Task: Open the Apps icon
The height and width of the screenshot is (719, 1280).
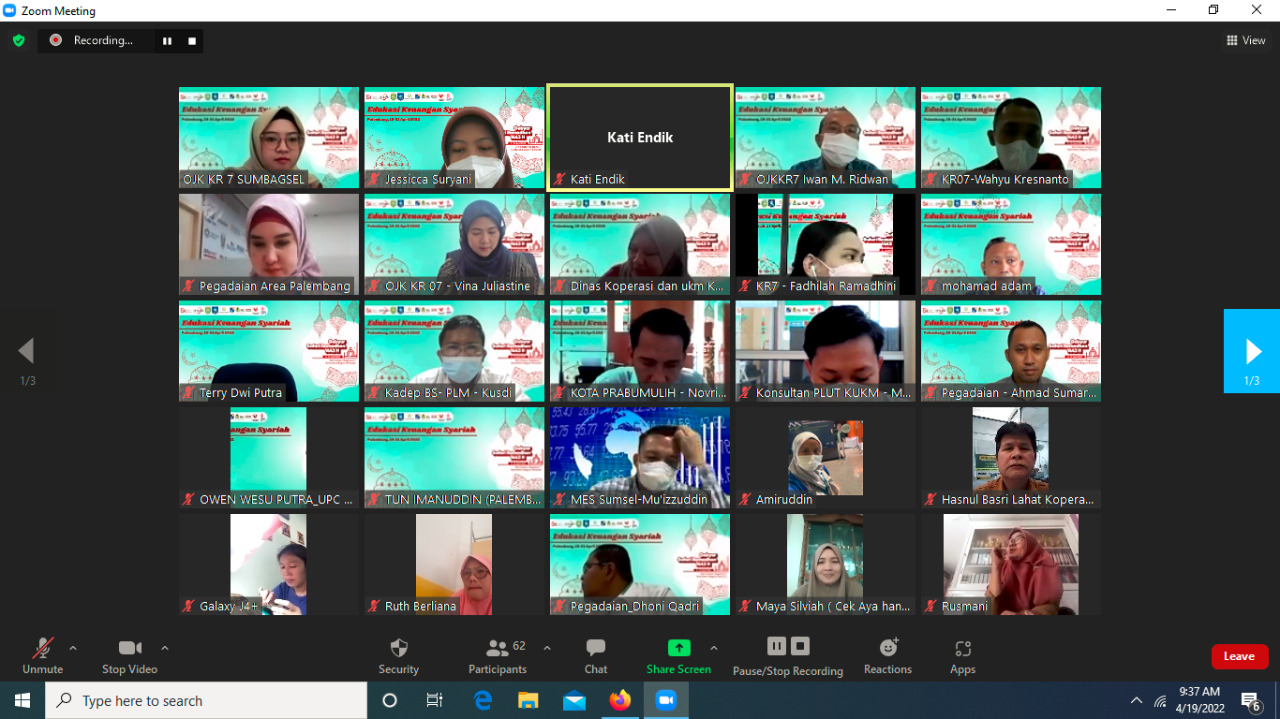Action: (962, 648)
